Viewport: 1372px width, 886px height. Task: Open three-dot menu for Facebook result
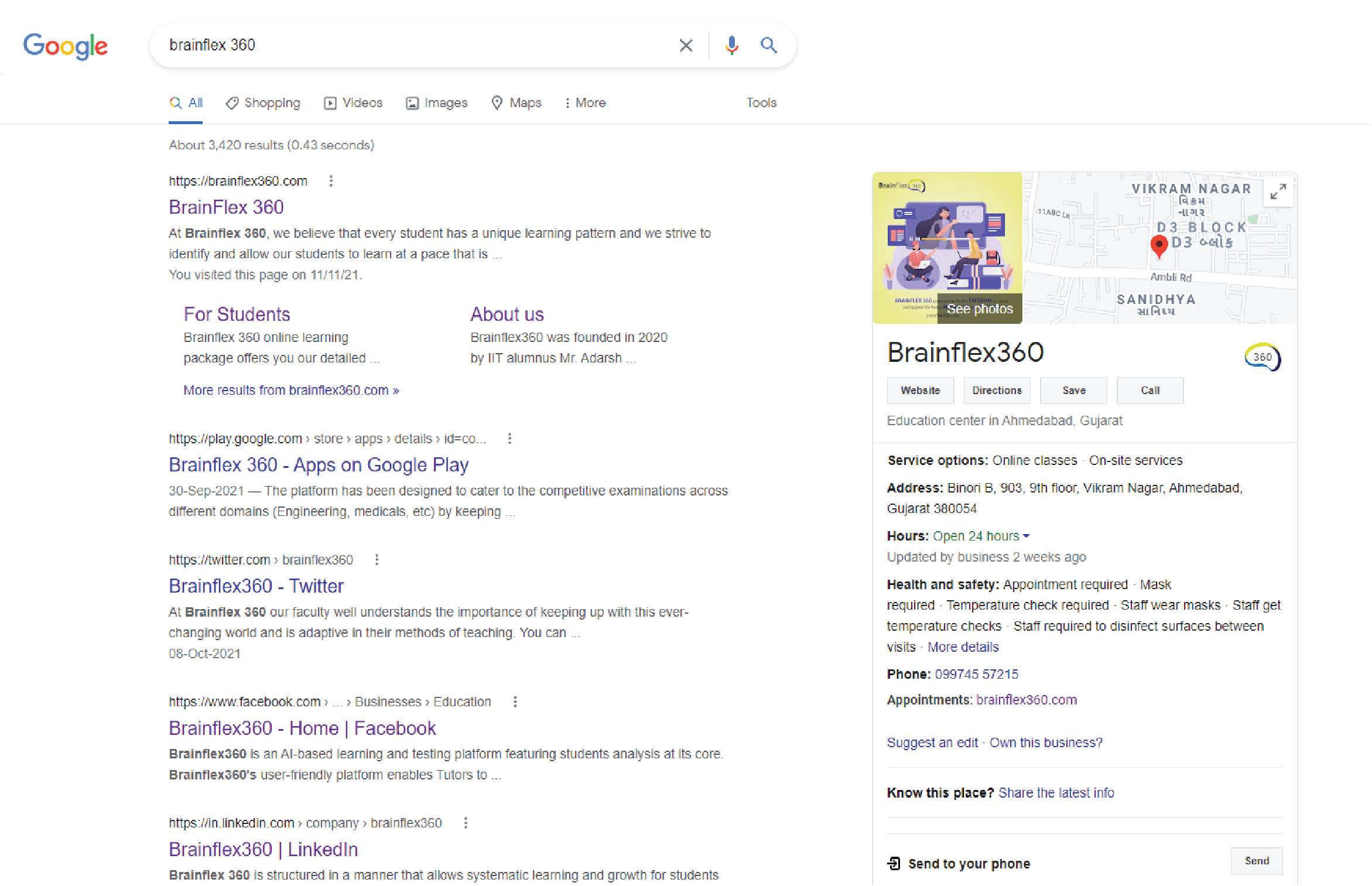[x=515, y=702]
